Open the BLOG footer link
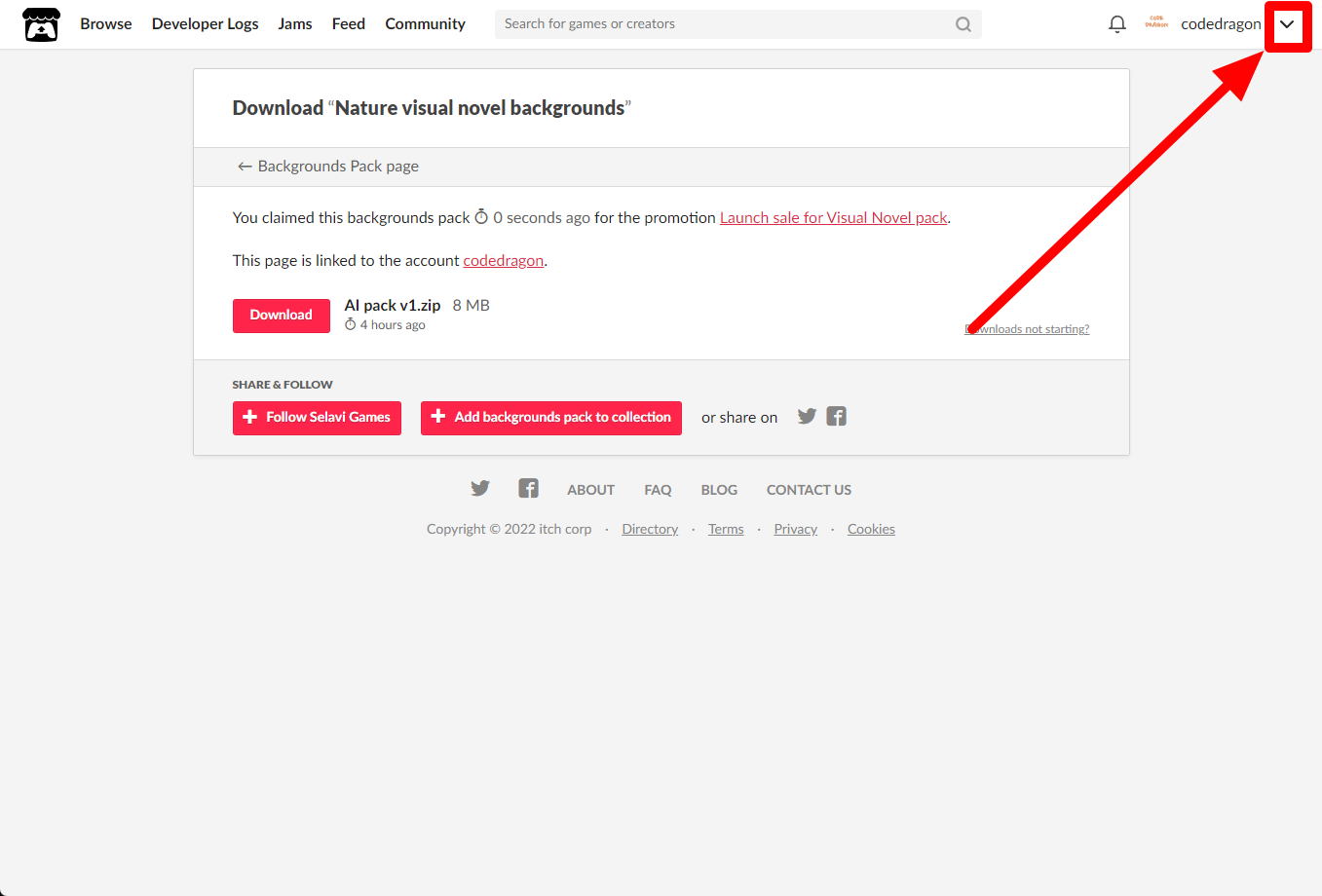This screenshot has width=1322, height=896. tap(719, 490)
